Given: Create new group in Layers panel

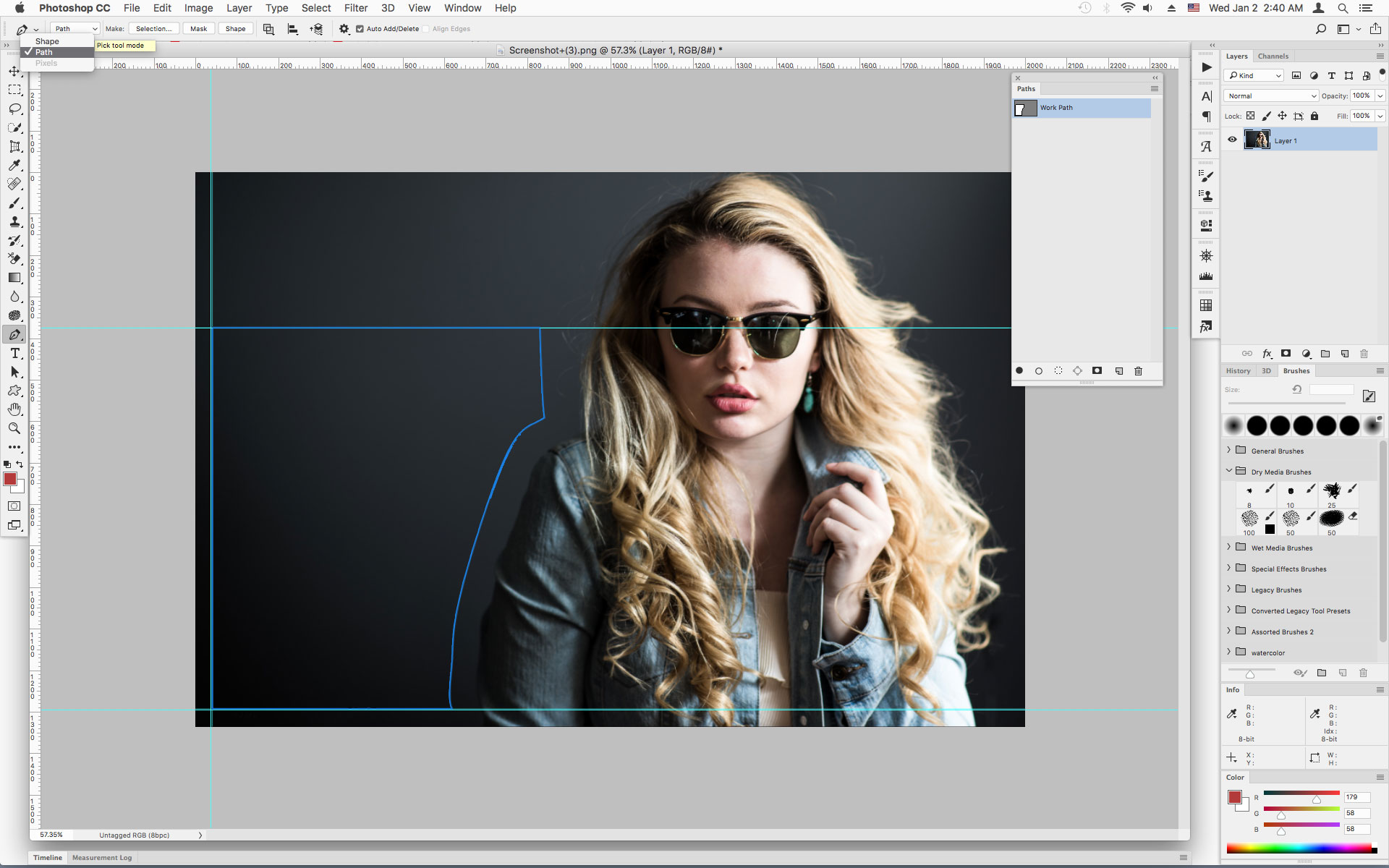Looking at the screenshot, I should point(1325,354).
